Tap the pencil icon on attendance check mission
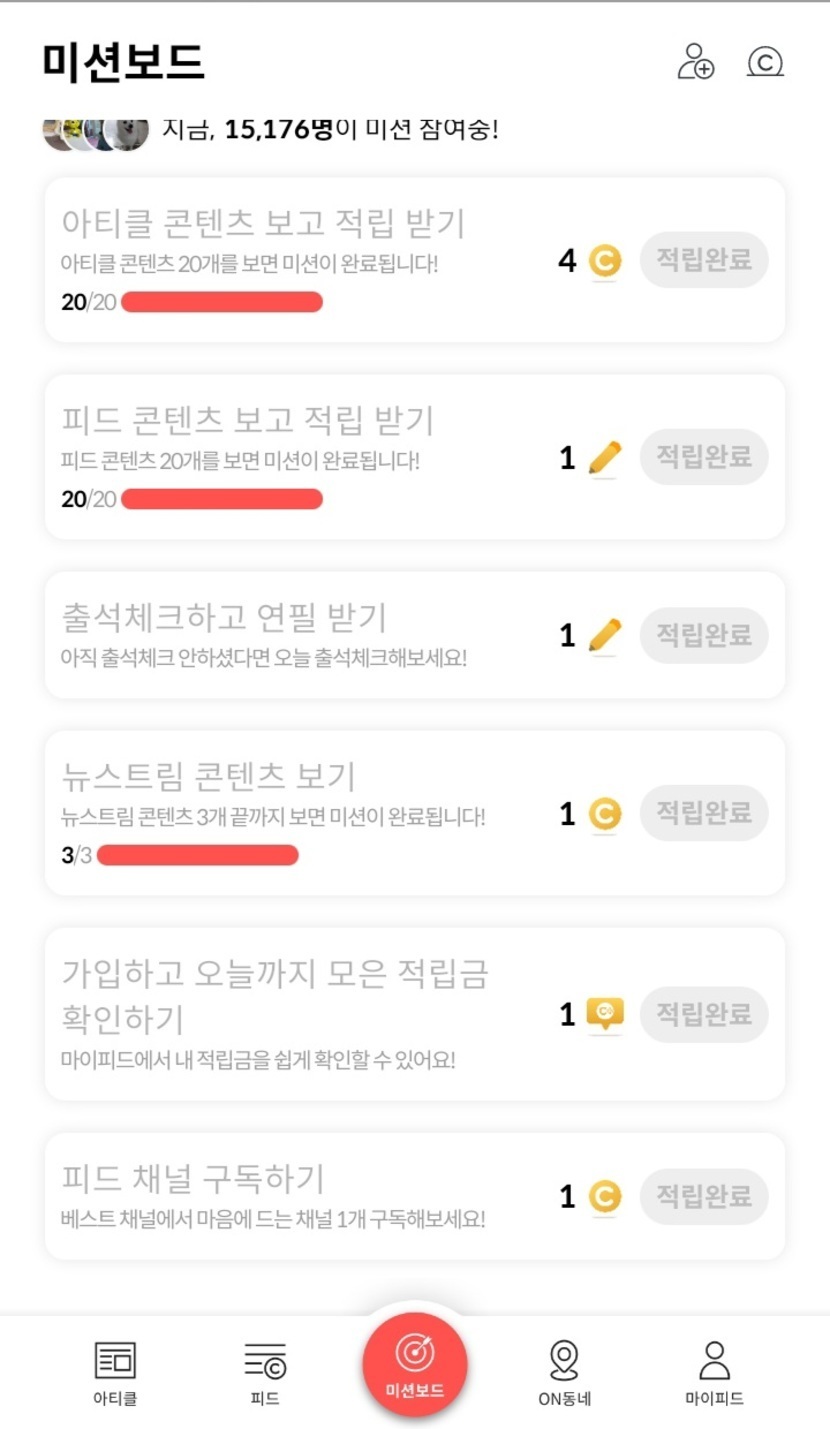Screen dimensions: 830x1429 point(604,636)
